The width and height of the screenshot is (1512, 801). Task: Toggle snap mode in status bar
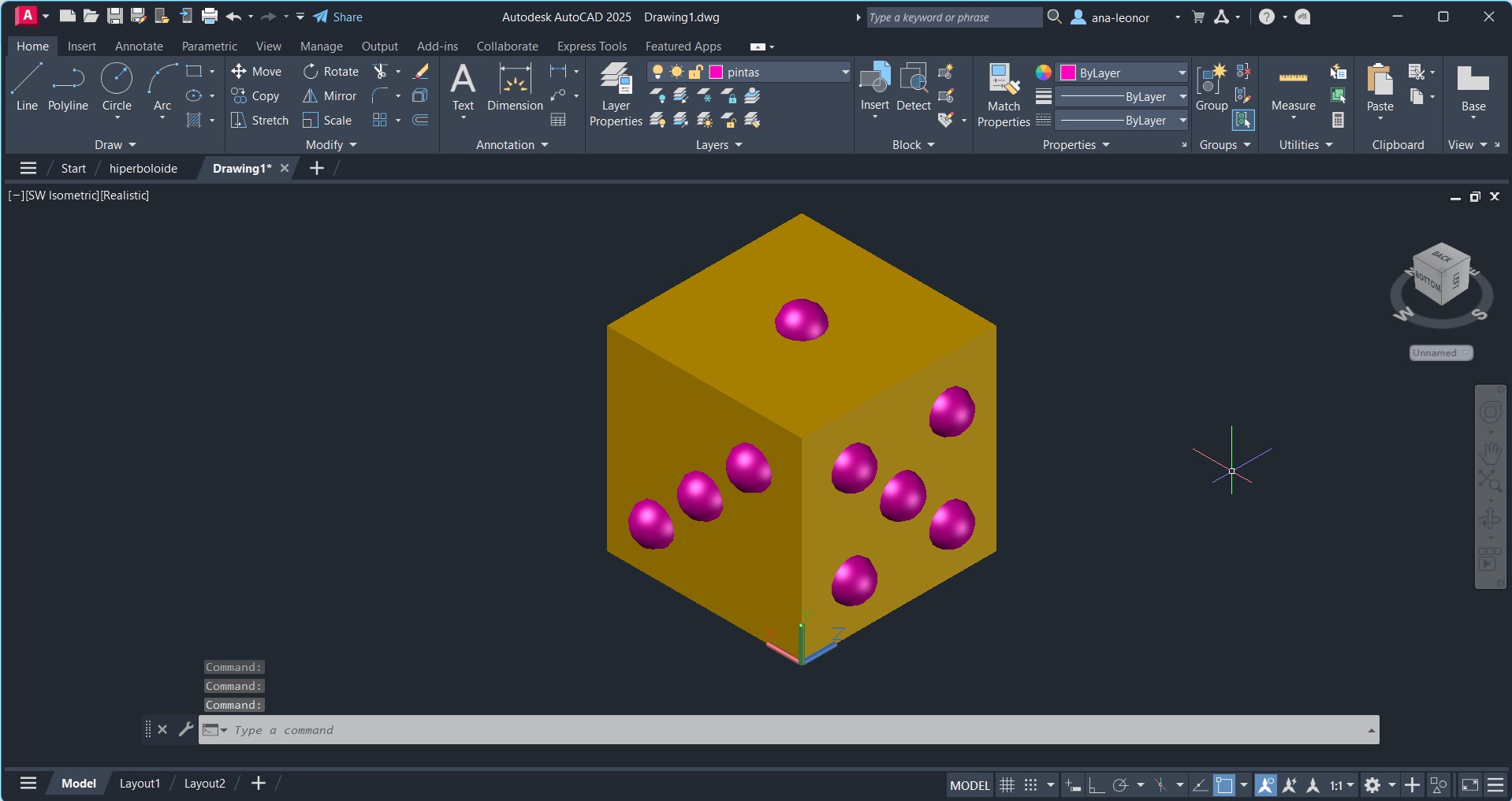coord(1030,785)
